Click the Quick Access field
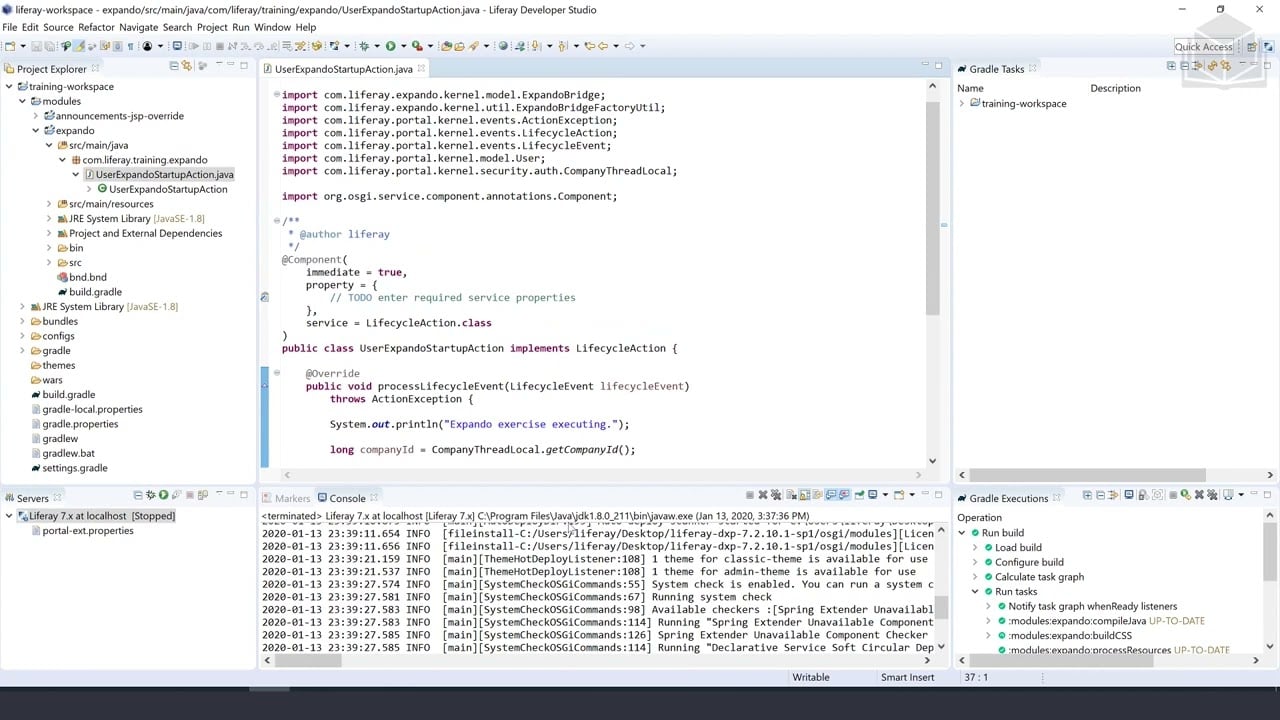Screen dimensions: 1280x720 (1203, 46)
